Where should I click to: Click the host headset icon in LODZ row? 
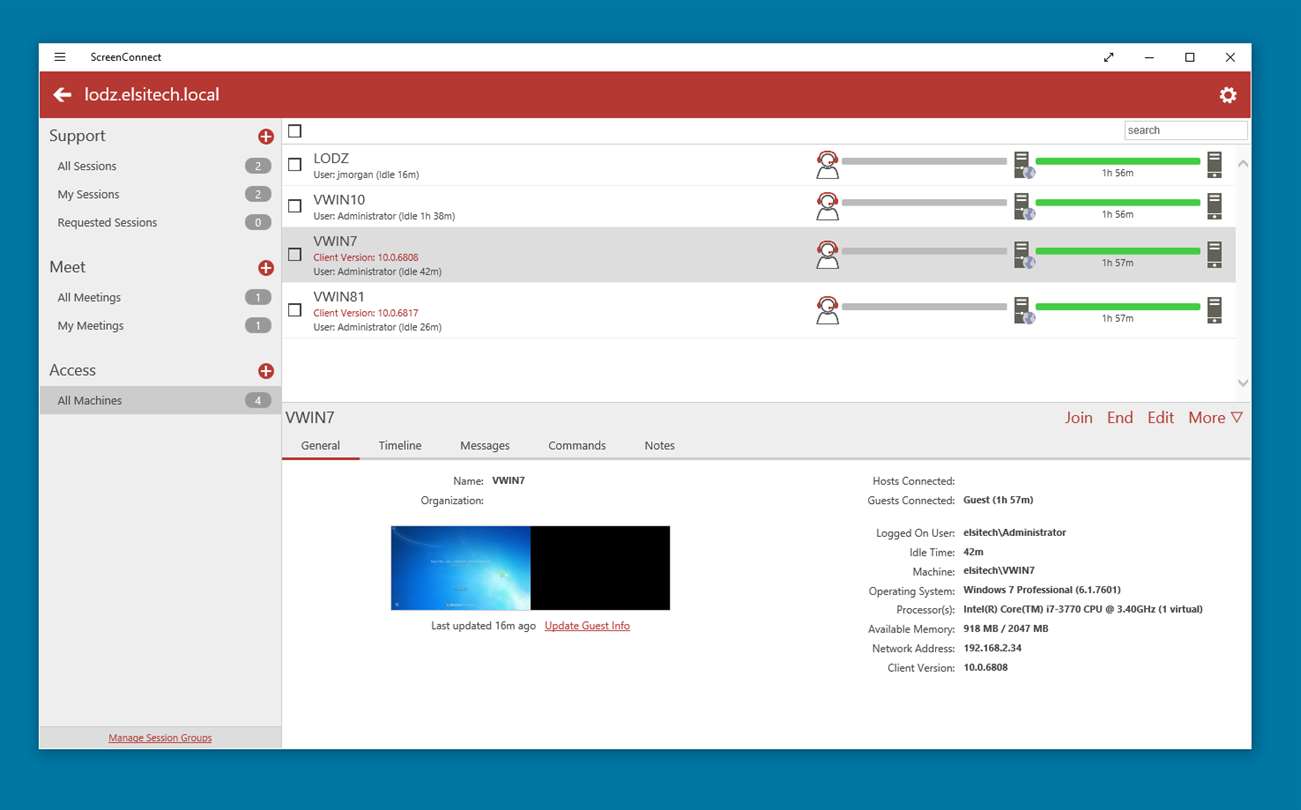[827, 164]
